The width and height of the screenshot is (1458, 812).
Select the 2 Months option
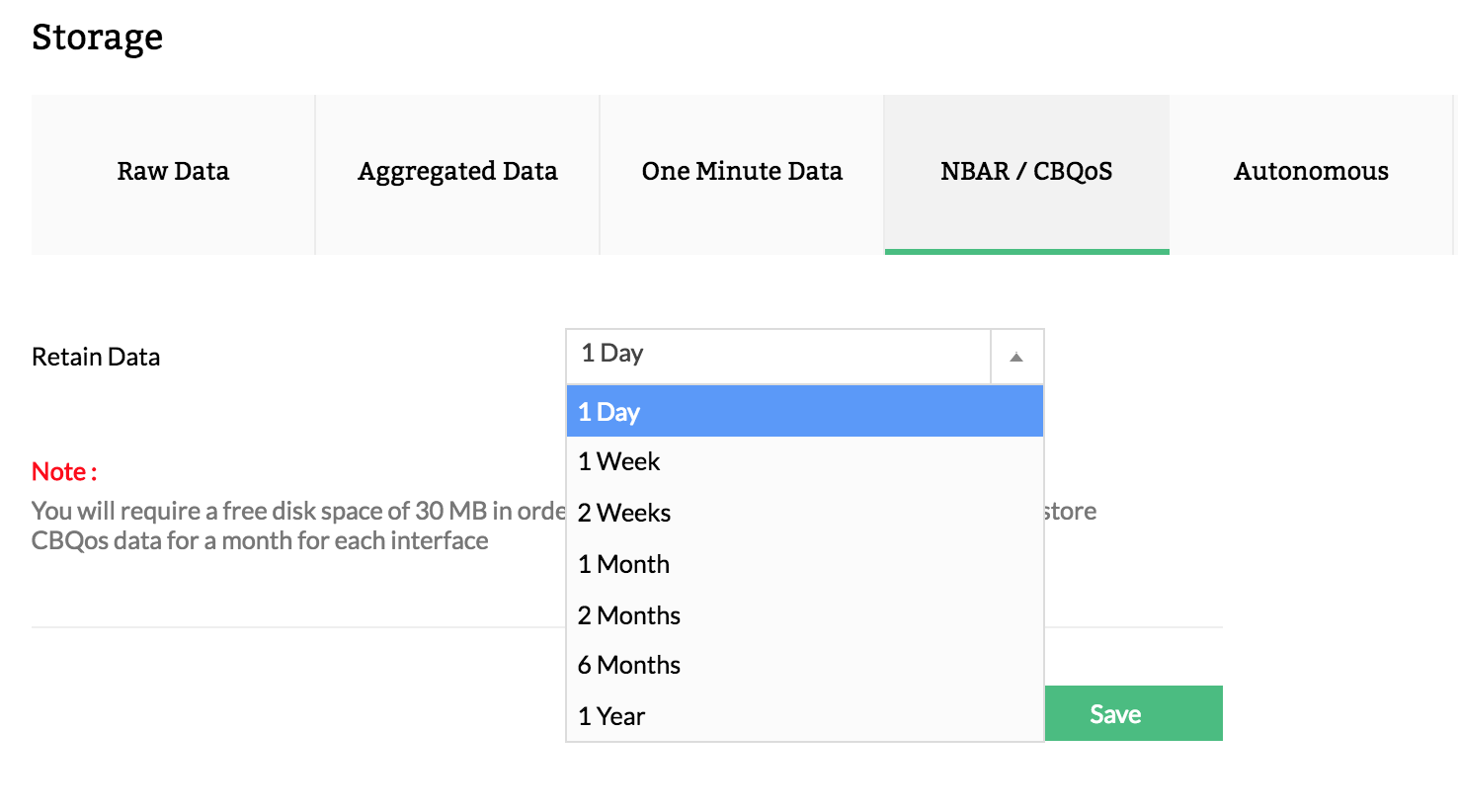pyautogui.click(x=804, y=615)
